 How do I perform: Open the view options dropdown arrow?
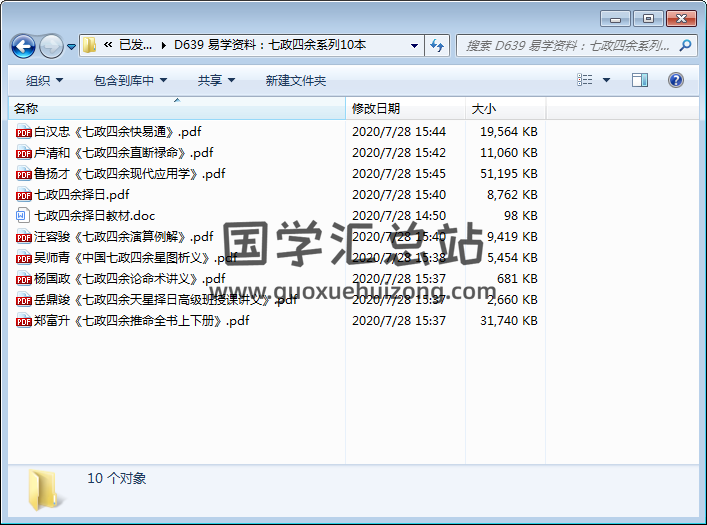[608, 80]
